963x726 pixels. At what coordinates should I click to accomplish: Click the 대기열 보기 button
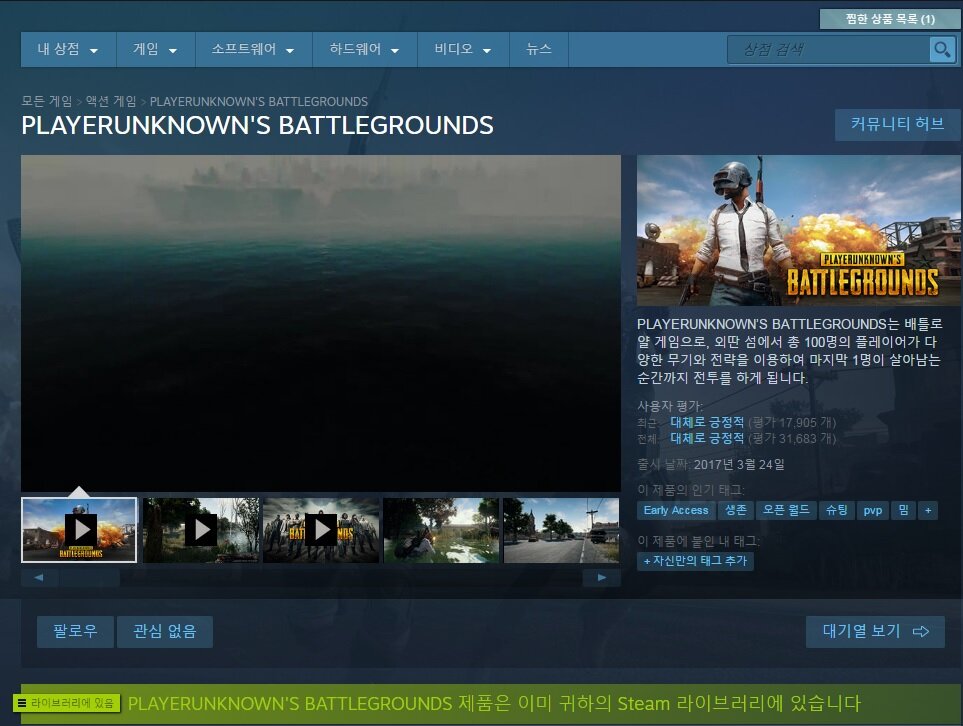(x=875, y=631)
